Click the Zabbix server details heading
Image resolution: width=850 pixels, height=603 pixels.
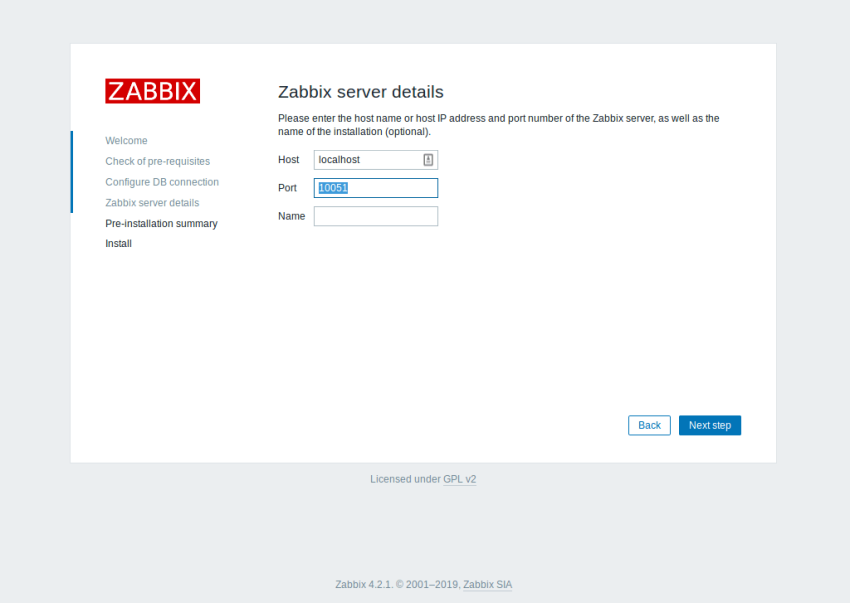(x=360, y=92)
